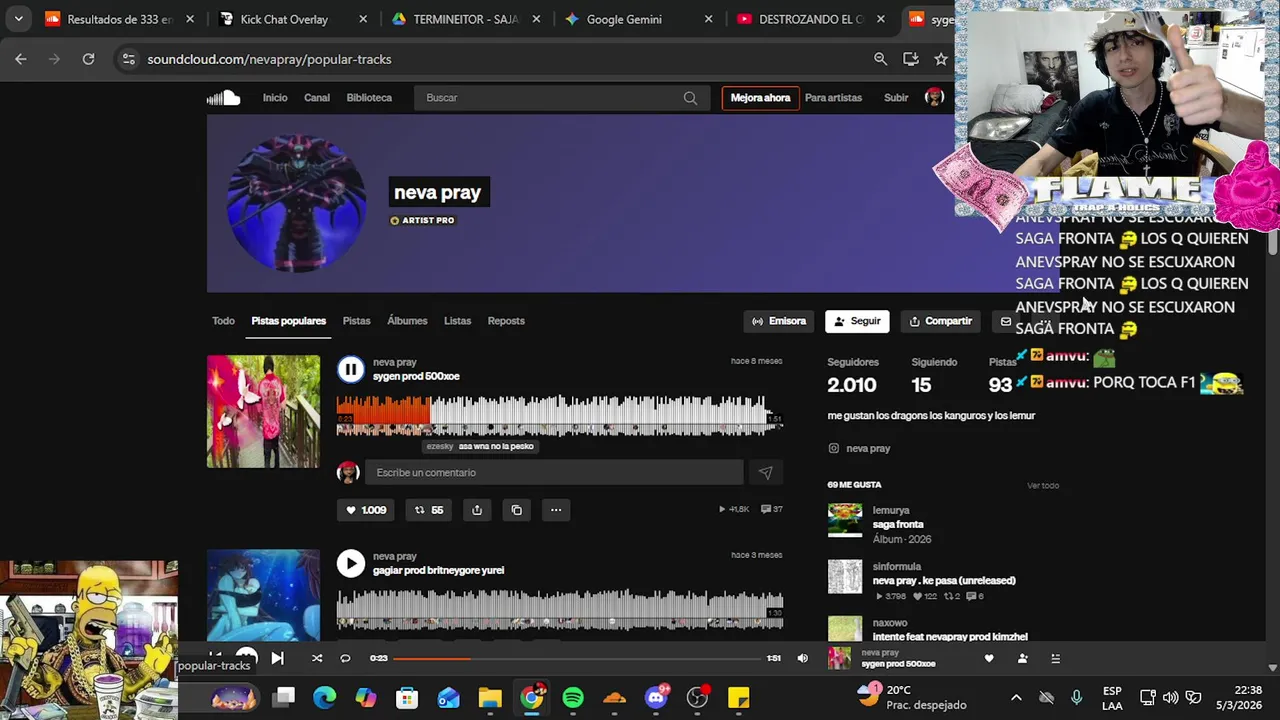Open the queue list icon in player bar
1280x720 pixels.
(1055, 658)
